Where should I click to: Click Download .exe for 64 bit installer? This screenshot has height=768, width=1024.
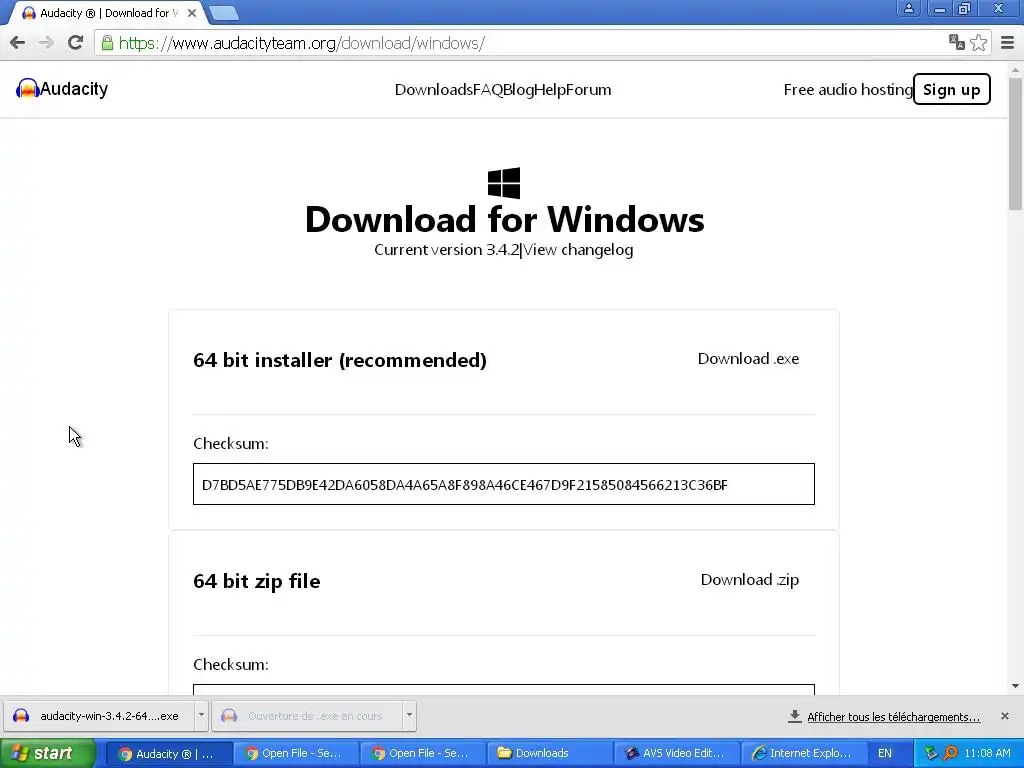pos(748,359)
